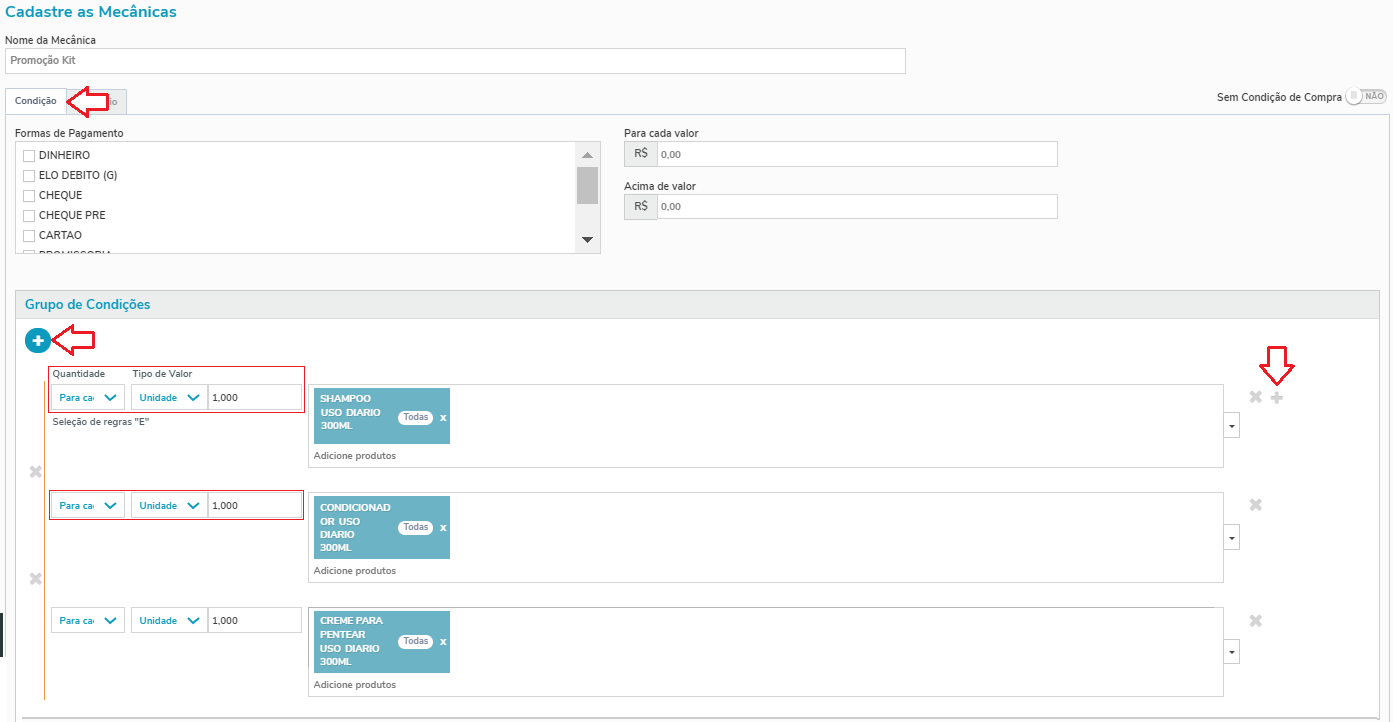Viewport: 1393px width, 722px height.
Task: Focus the Para cada valor field
Action: pyautogui.click(x=857, y=154)
